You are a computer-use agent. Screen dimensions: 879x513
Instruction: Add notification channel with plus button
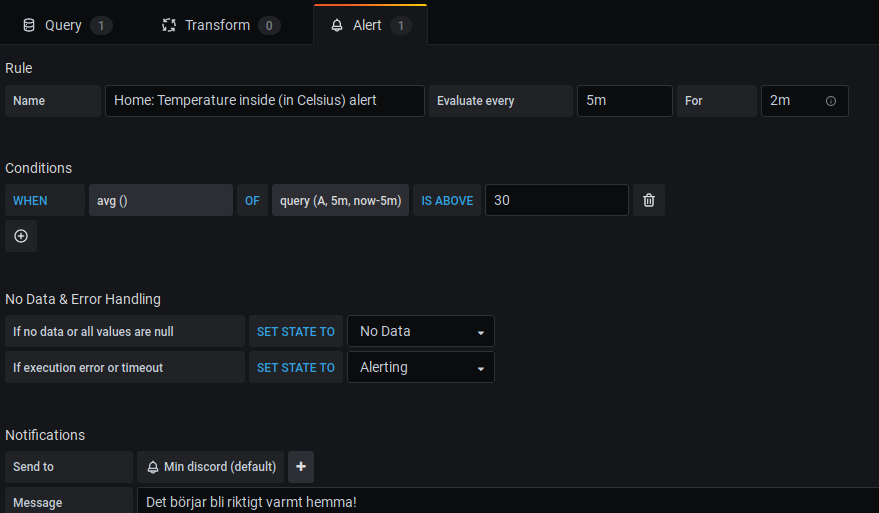pyautogui.click(x=301, y=467)
